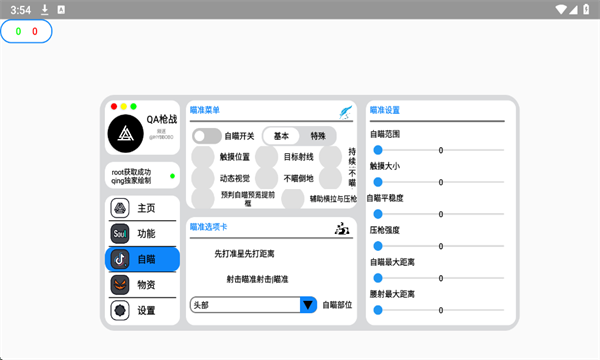
Task: Enable the 不瞄倒地 toggle
Action: 266,178
